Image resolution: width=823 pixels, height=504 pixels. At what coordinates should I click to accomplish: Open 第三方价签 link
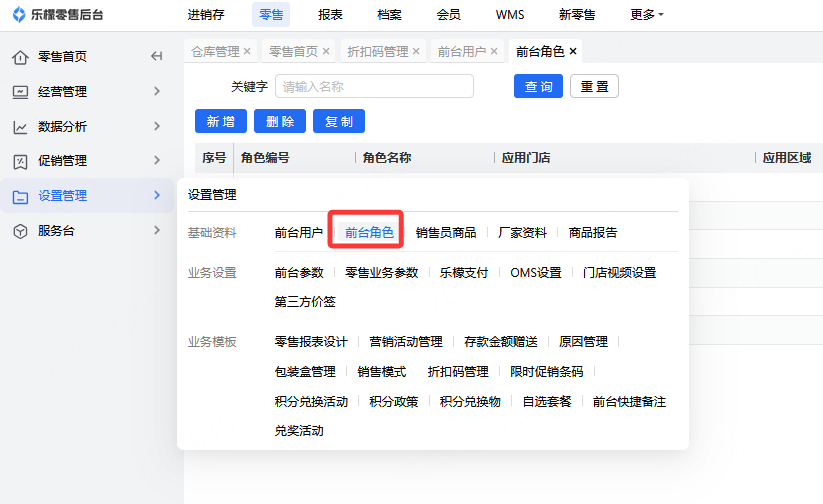305,301
